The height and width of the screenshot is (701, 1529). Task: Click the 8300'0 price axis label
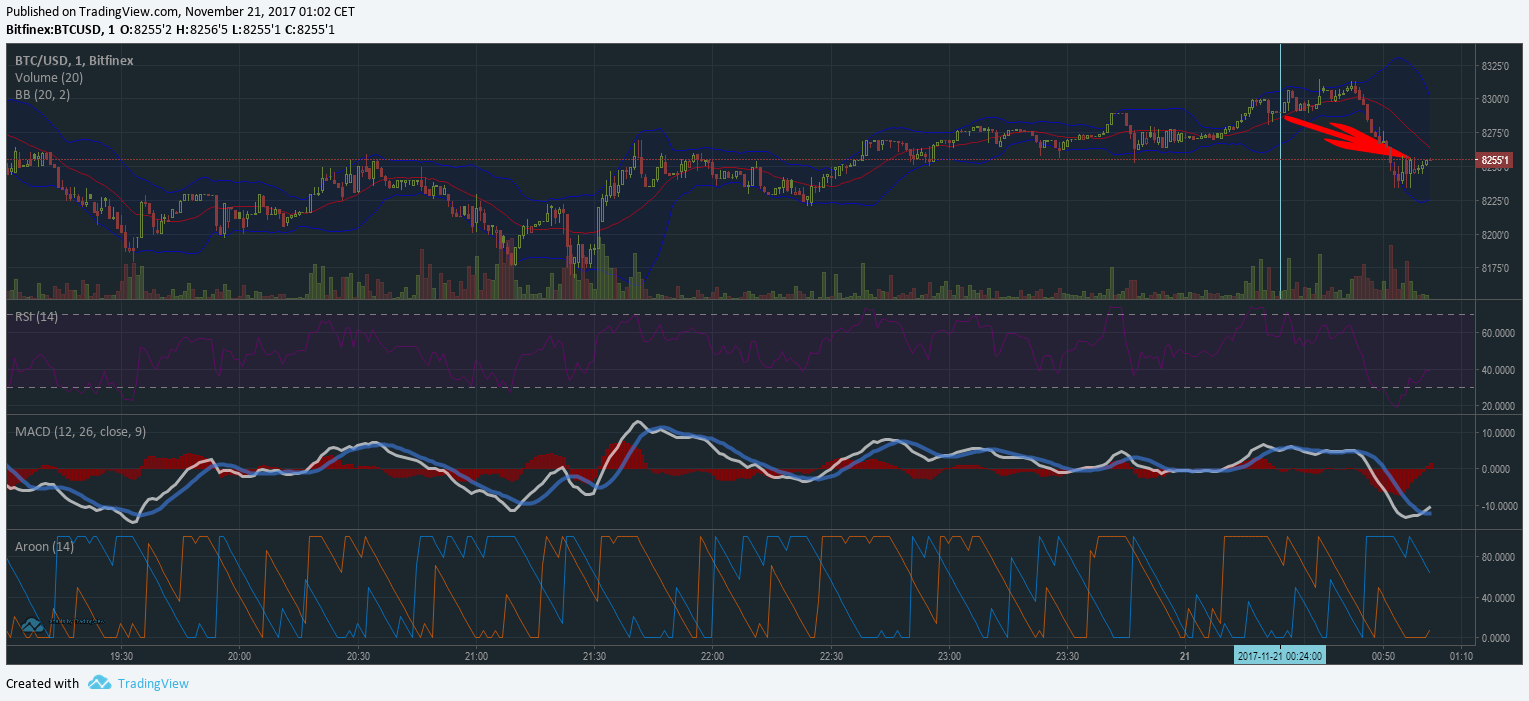click(1495, 100)
